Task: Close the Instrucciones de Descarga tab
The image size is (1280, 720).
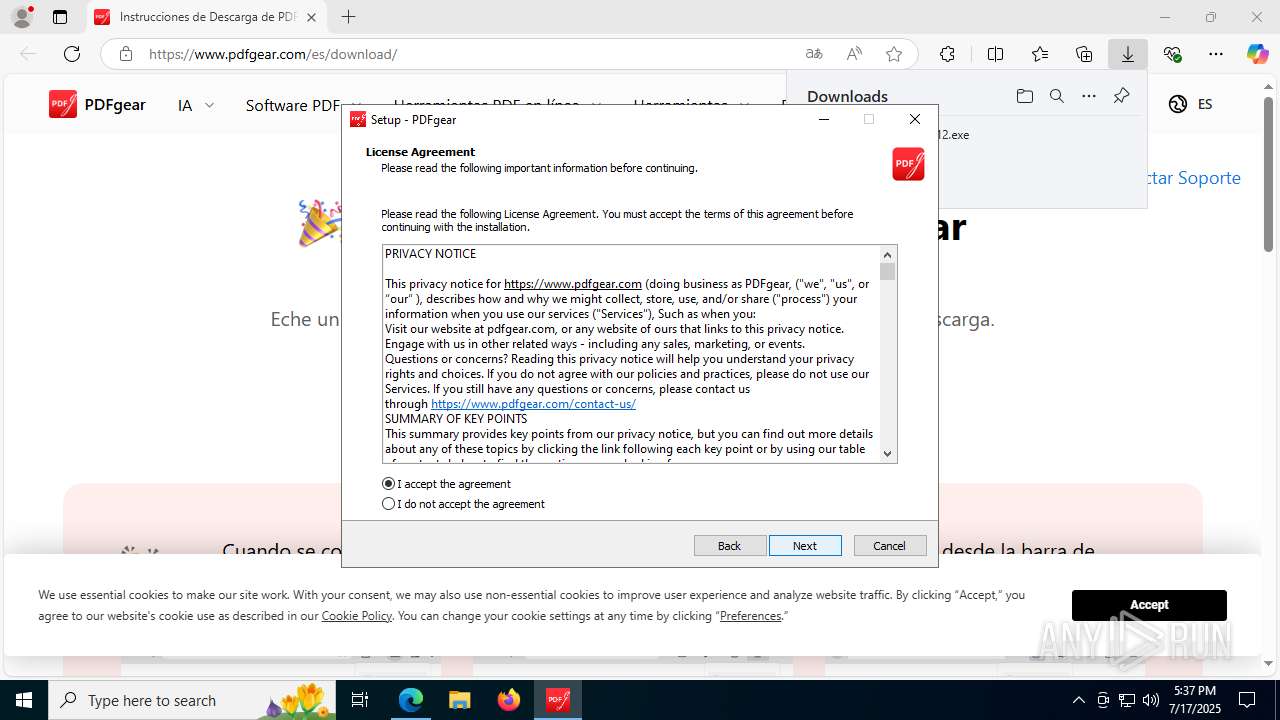Action: point(311,17)
